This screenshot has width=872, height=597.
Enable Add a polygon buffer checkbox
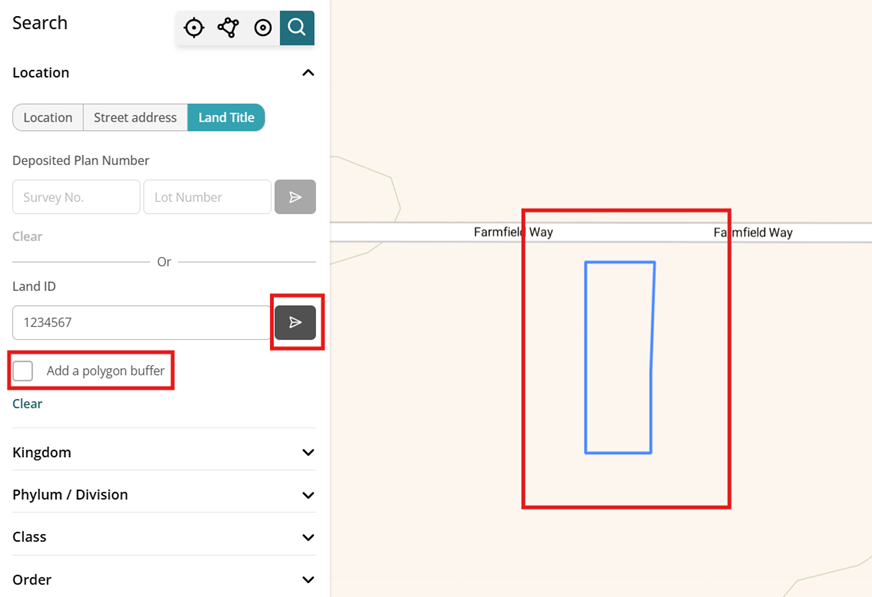23,371
